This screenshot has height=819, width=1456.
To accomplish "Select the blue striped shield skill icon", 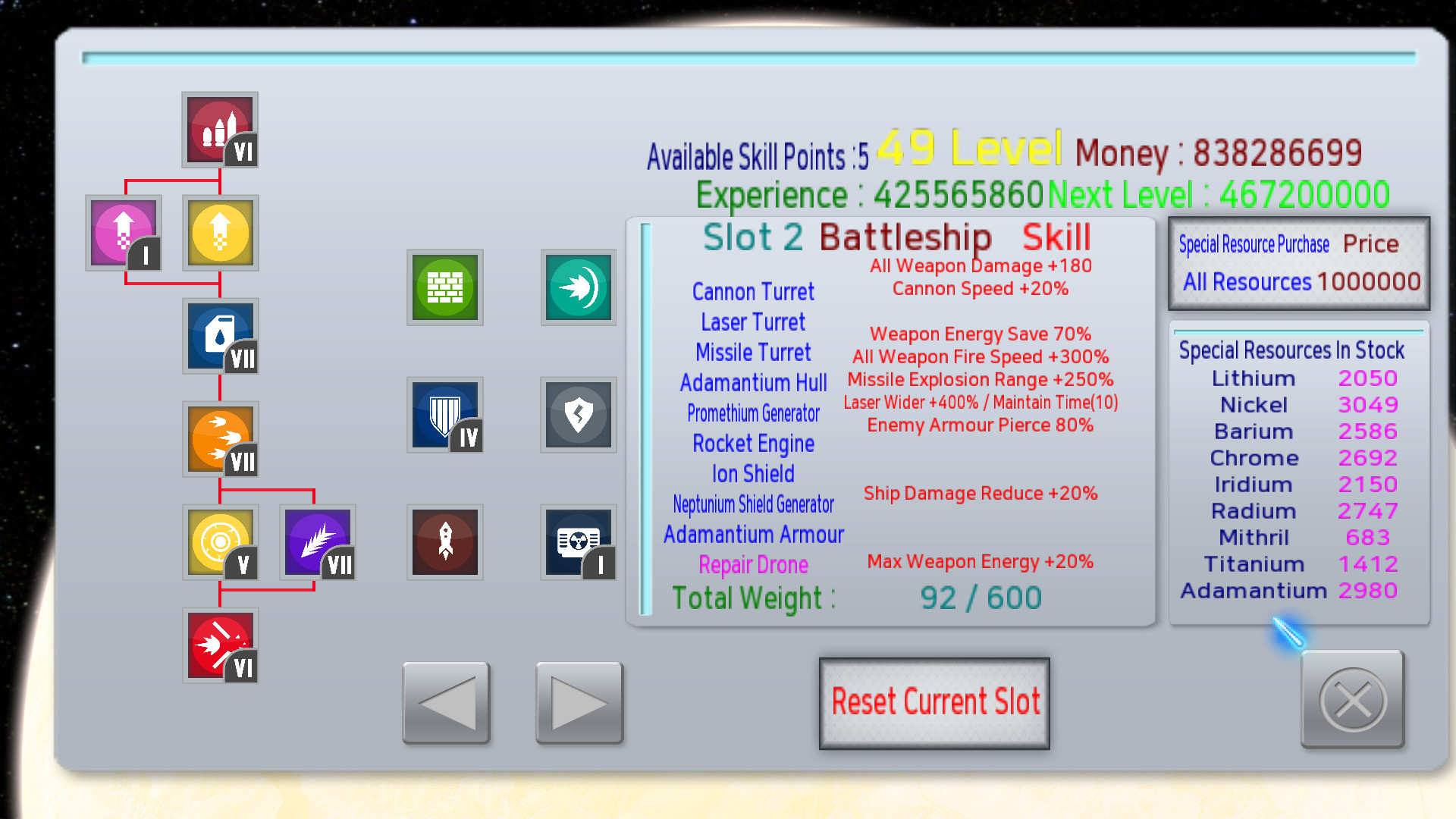I will pos(445,415).
